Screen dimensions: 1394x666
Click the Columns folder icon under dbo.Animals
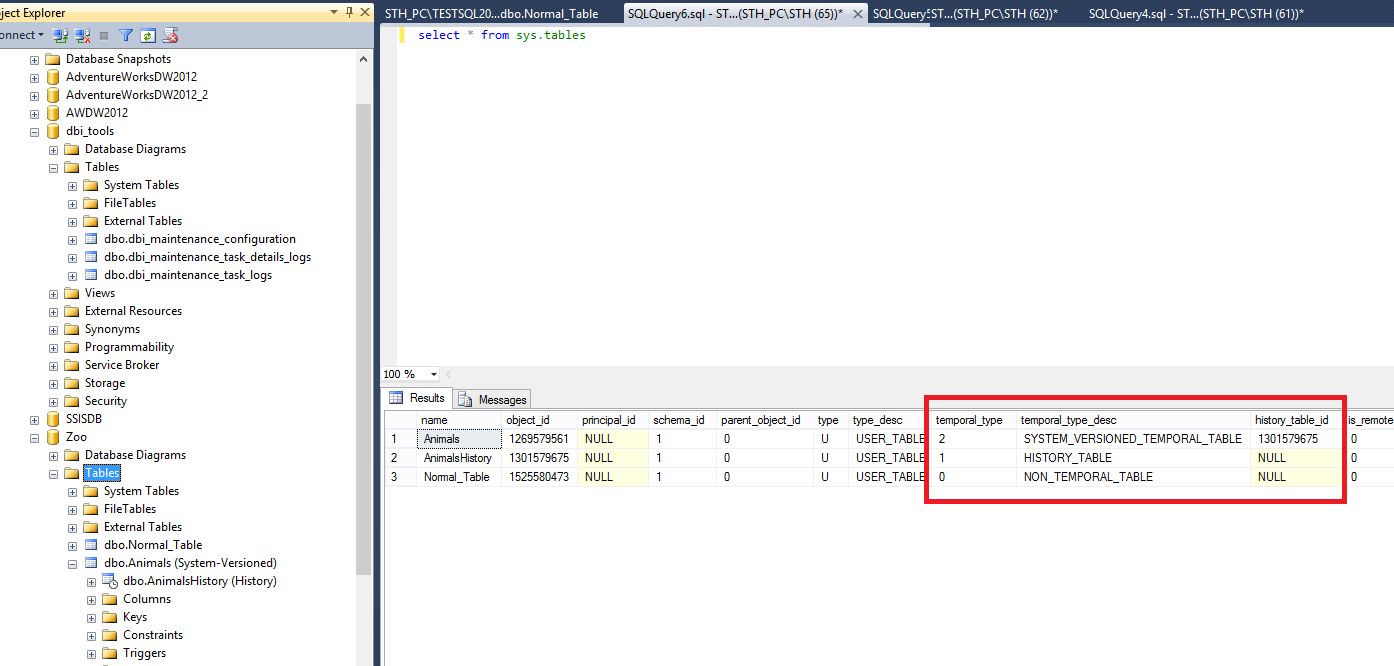(110, 599)
